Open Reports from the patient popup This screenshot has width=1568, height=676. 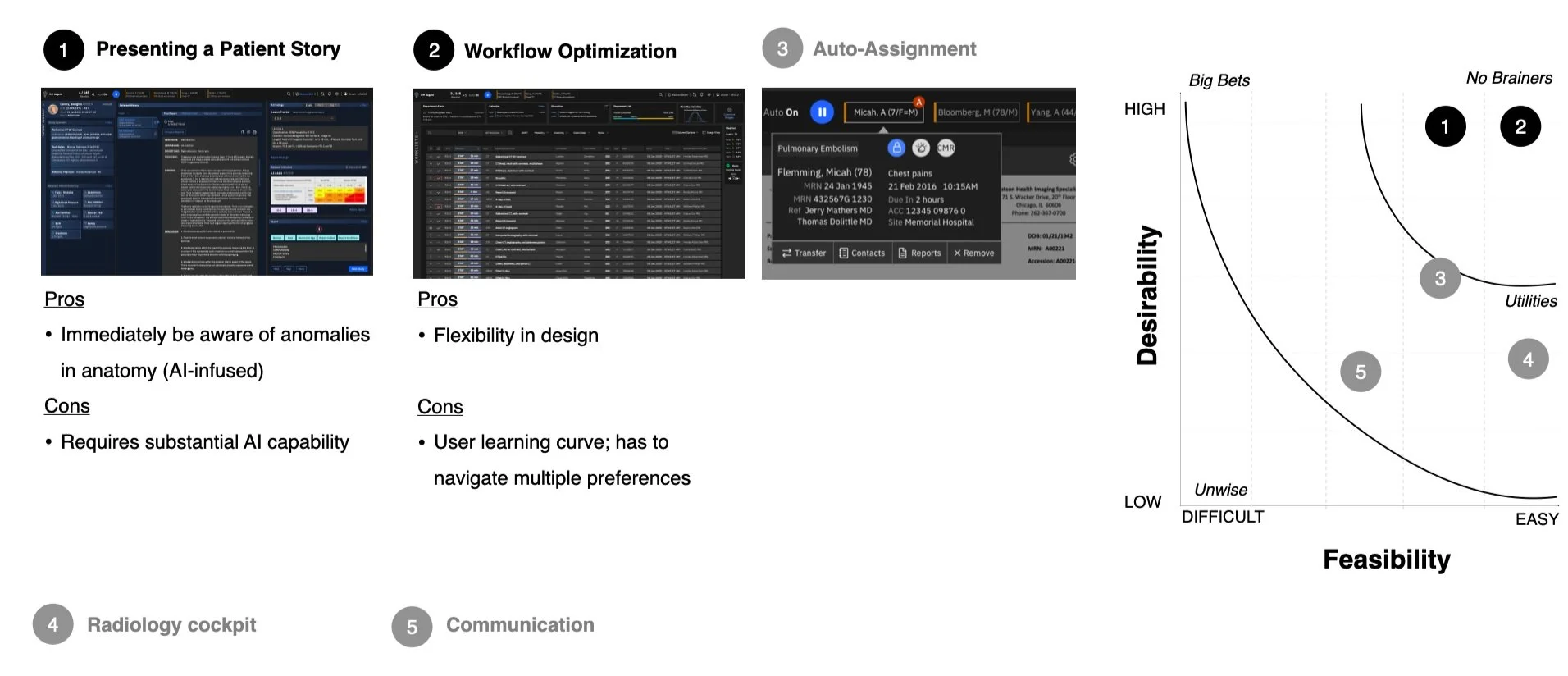[x=919, y=253]
